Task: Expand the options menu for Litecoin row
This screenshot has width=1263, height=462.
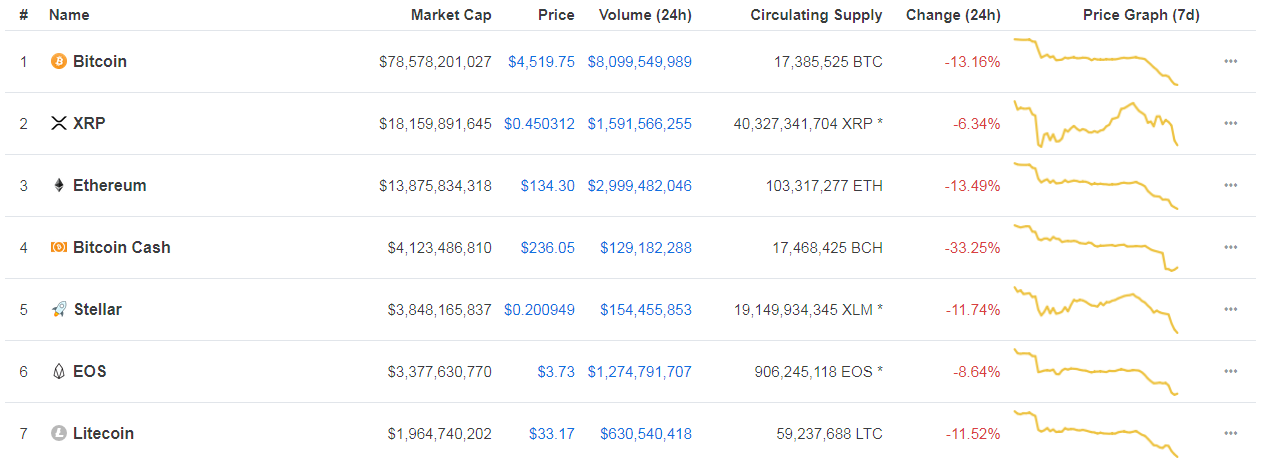Action: (x=1230, y=434)
